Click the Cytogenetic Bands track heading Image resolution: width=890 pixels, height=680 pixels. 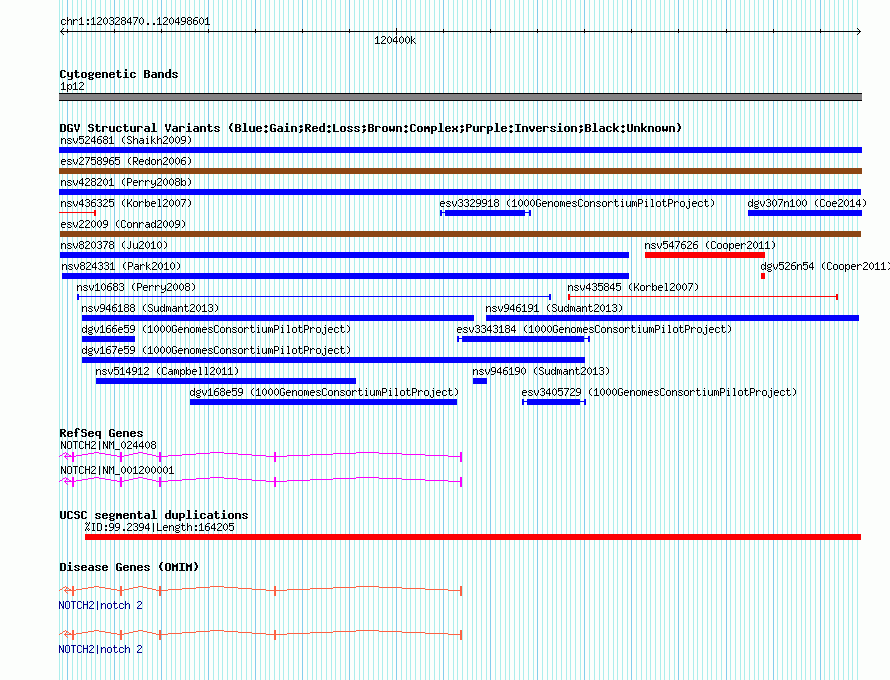(119, 74)
